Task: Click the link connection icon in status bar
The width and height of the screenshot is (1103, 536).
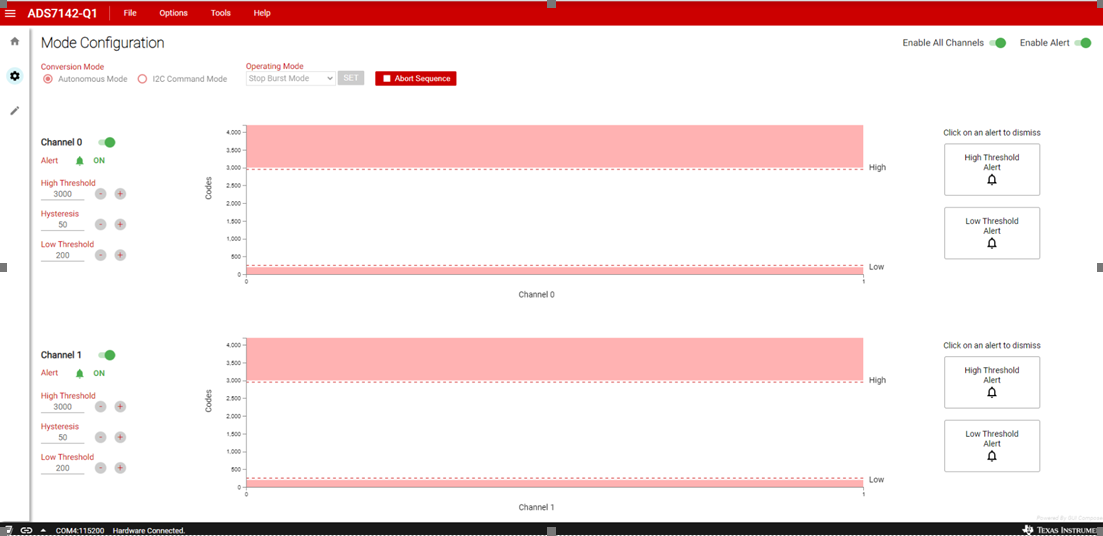Action: [26, 530]
